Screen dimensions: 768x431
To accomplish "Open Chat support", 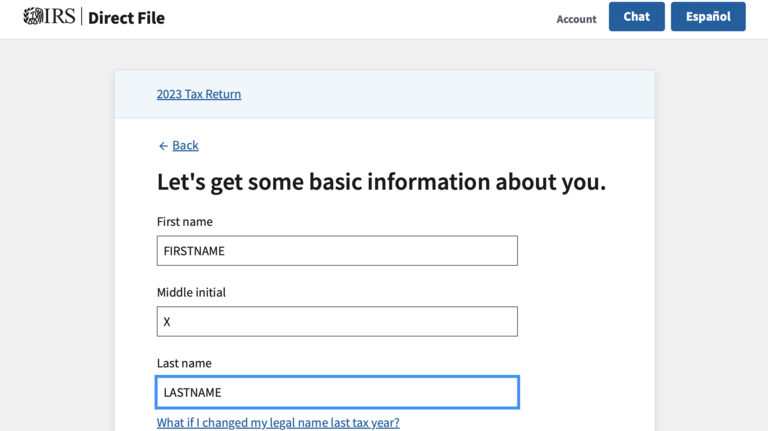I will point(637,17).
